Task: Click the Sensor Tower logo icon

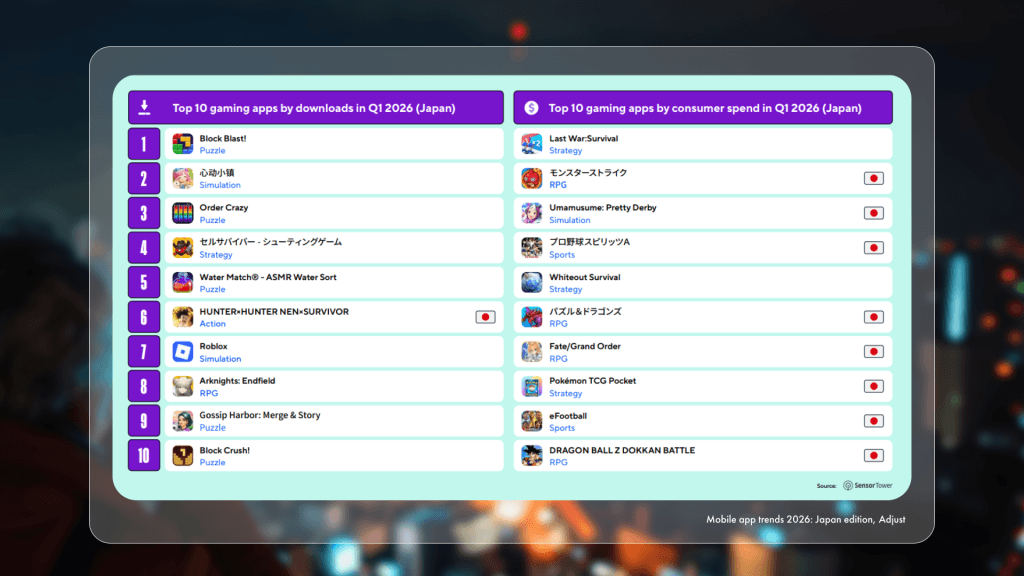Action: point(848,485)
